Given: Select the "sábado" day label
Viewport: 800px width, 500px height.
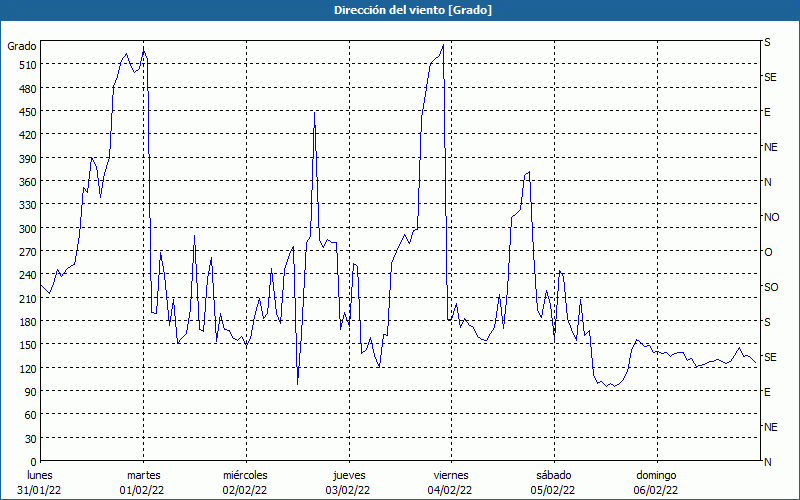Looking at the screenshot, I should 554,476.
